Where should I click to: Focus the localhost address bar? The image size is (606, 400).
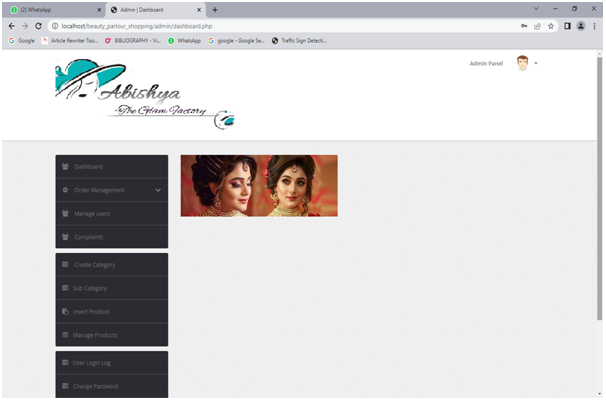click(286, 26)
